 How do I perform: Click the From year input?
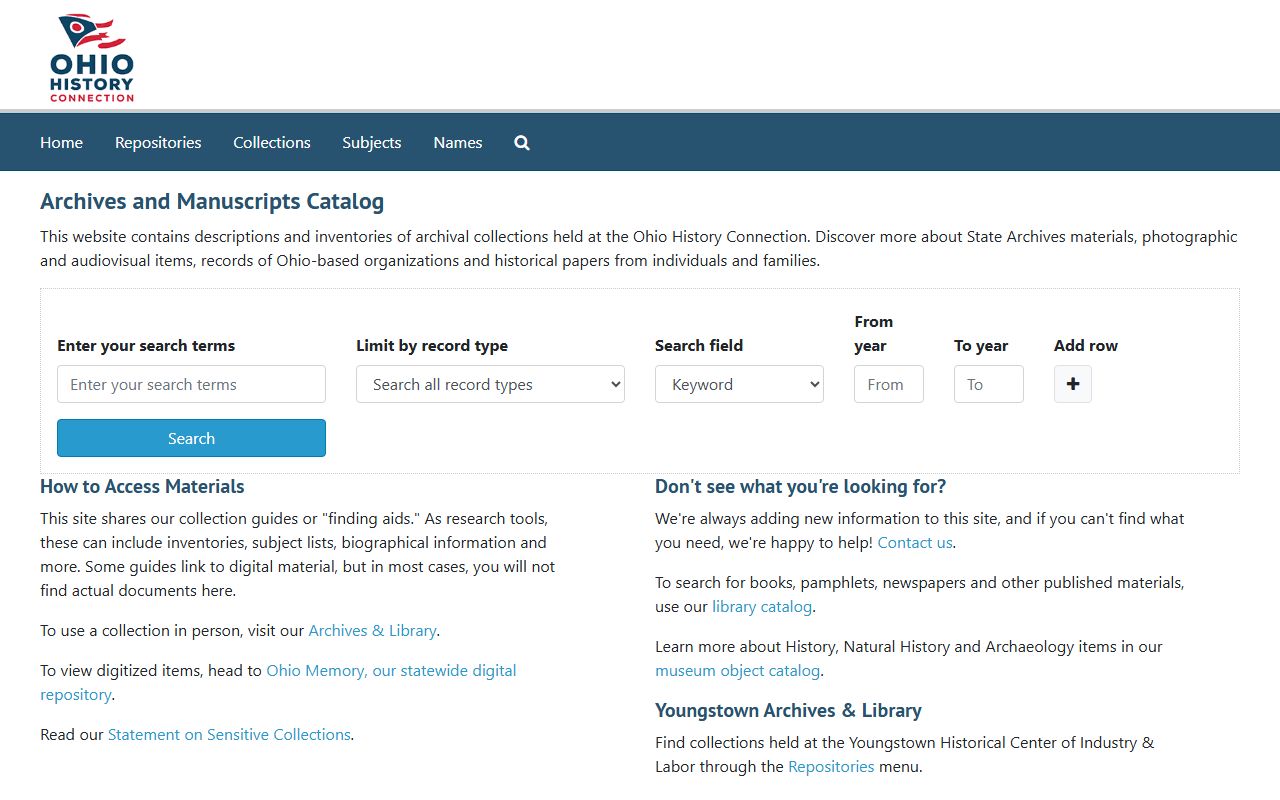[889, 384]
